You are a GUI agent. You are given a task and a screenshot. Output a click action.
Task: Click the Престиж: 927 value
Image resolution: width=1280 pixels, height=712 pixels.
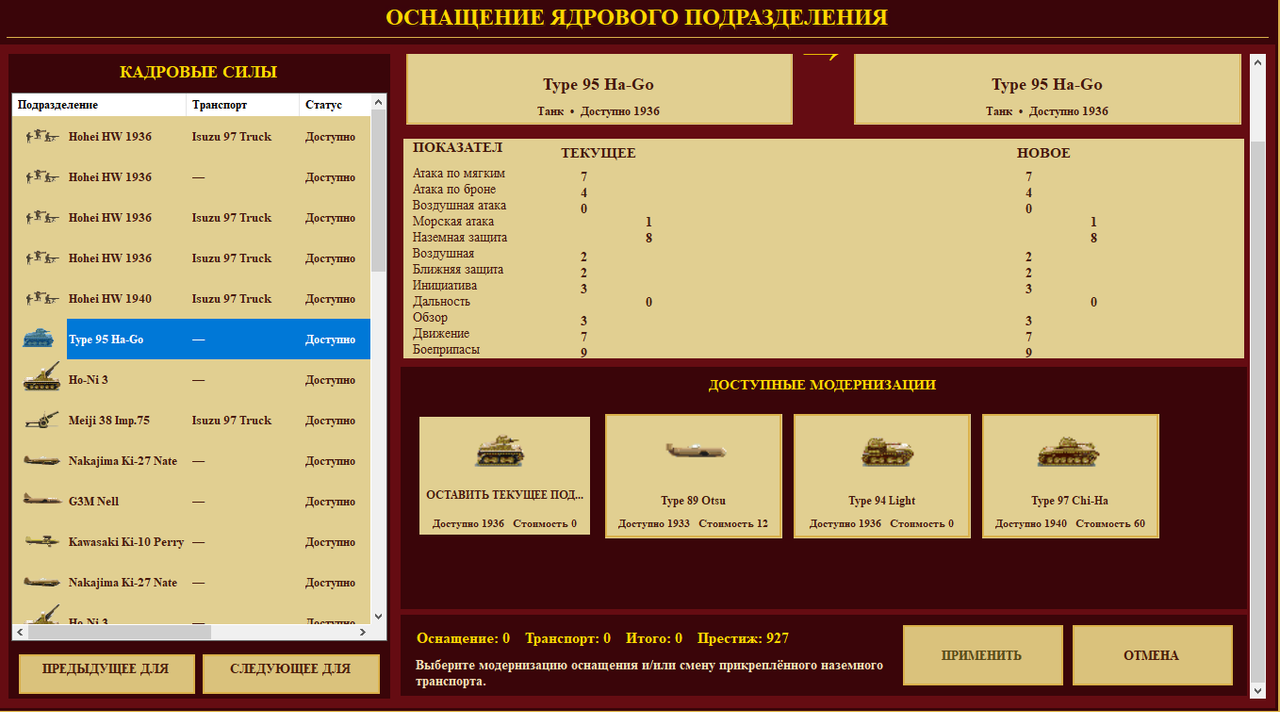click(743, 638)
